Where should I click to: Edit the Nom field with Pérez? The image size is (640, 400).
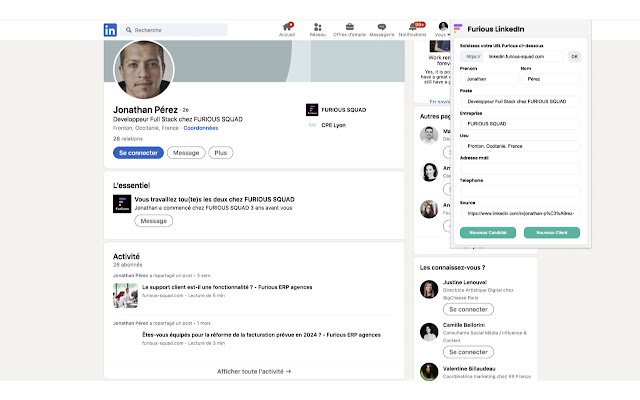pyautogui.click(x=551, y=79)
